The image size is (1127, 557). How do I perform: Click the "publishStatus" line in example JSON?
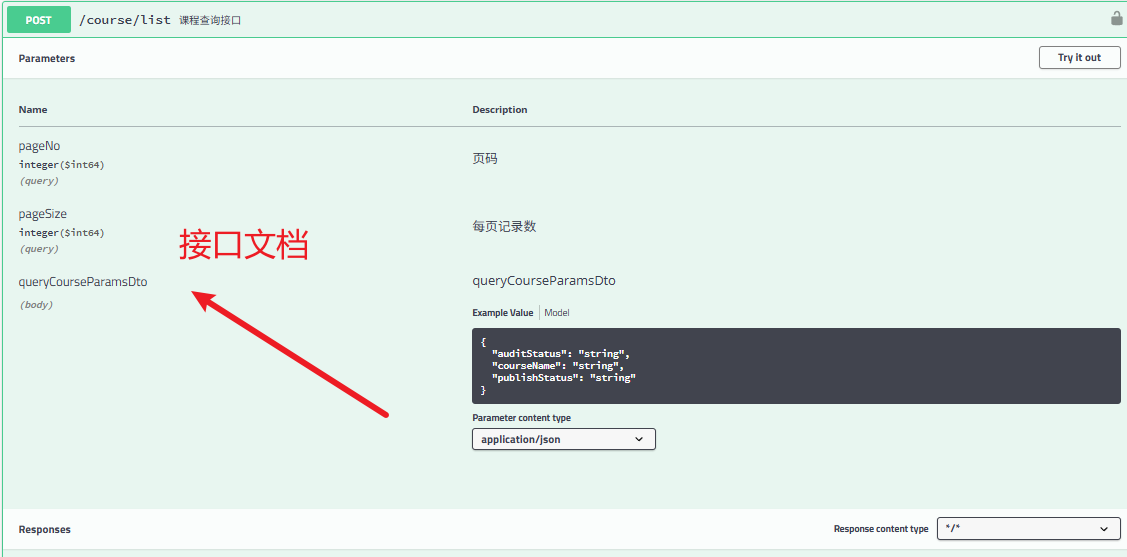[x=564, y=377]
